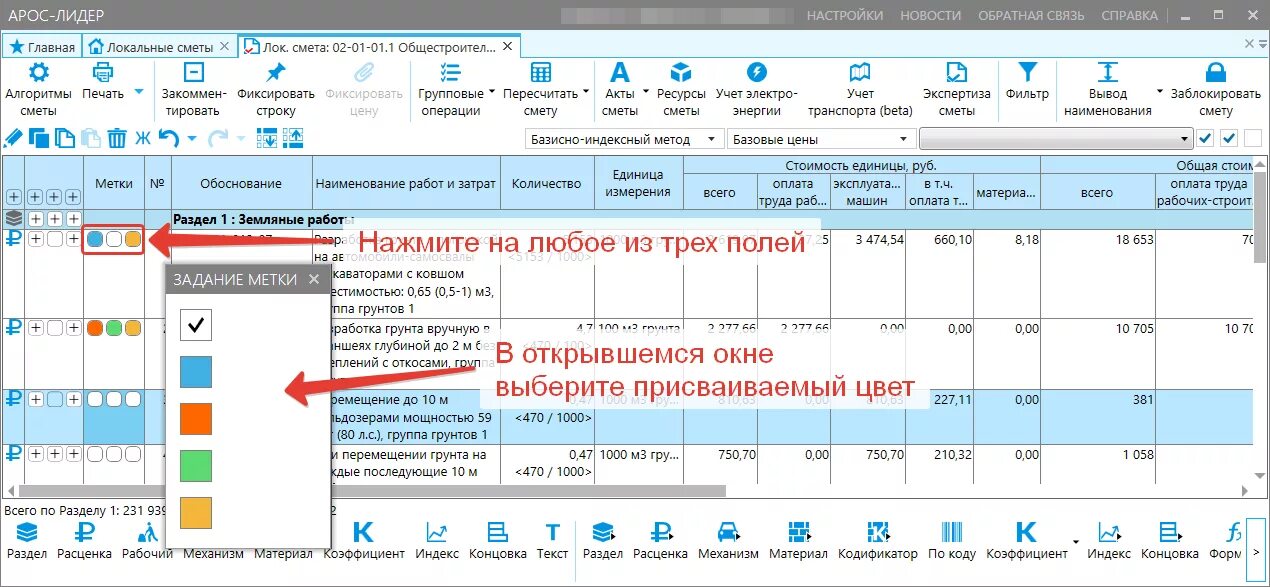Click the move rows down icon
Screen dimensions: 1270x587
point(269,138)
